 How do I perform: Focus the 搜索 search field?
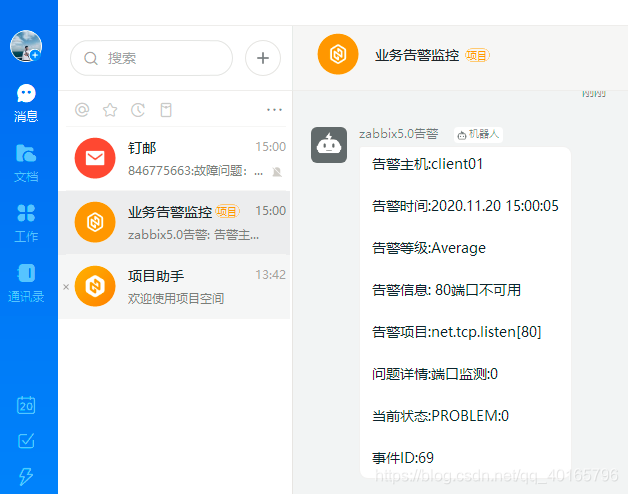coord(151,58)
